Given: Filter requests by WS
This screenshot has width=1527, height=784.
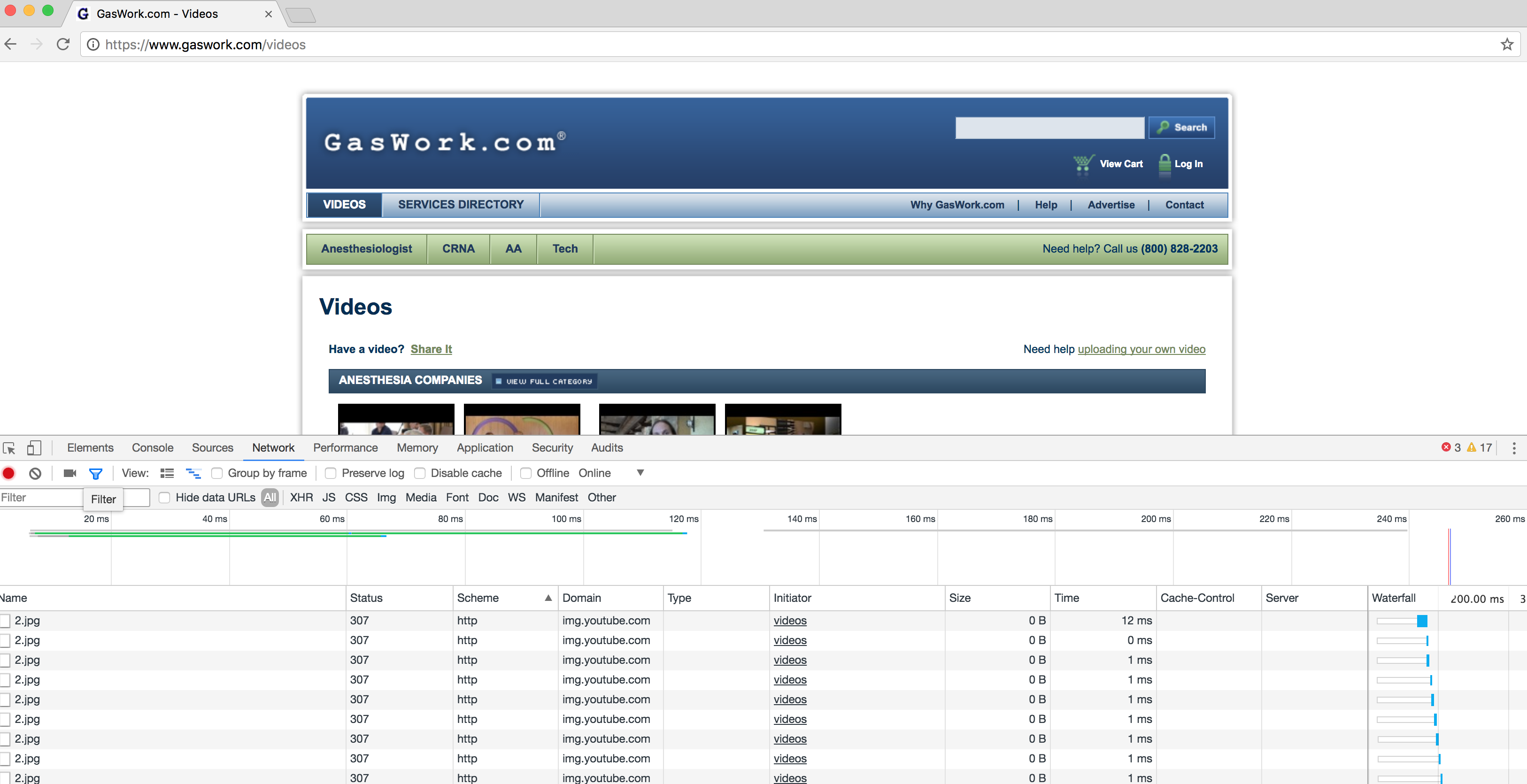Looking at the screenshot, I should [x=517, y=498].
